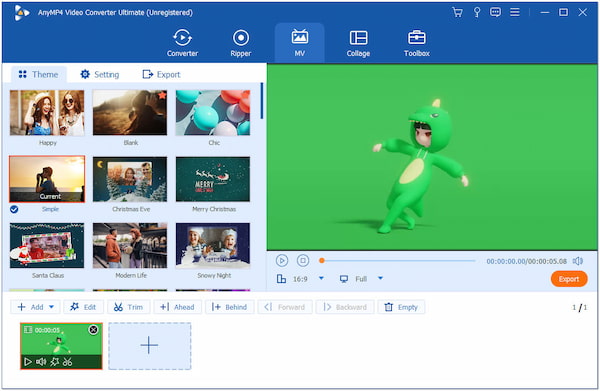
Task: Click the Empty trash button
Action: coord(401,307)
